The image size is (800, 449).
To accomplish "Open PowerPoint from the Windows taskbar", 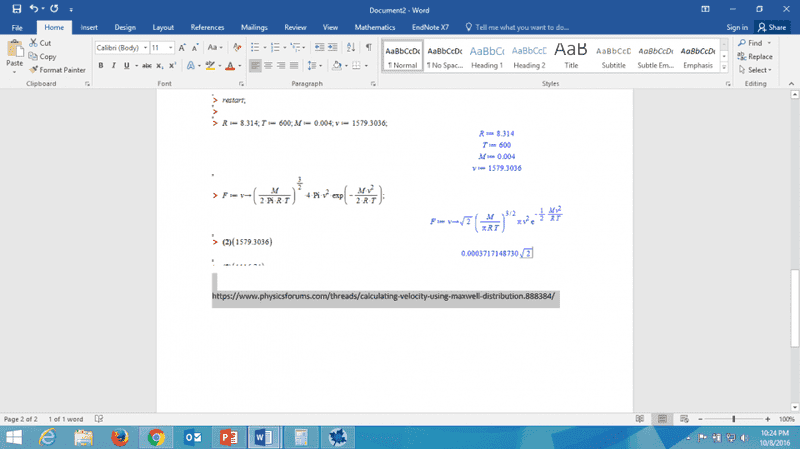I will [x=226, y=437].
